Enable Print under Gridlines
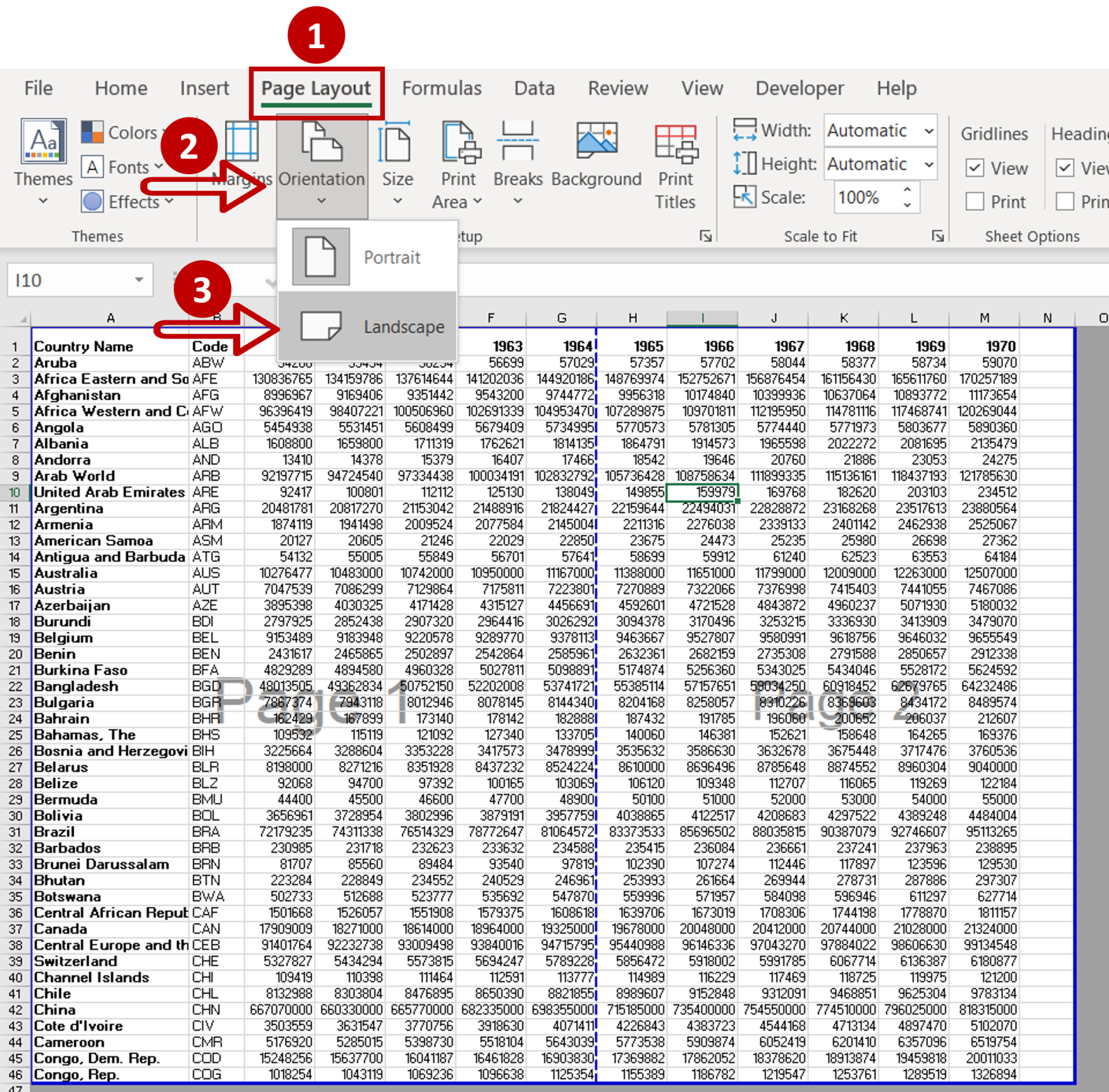The image size is (1109, 1092). [x=976, y=201]
